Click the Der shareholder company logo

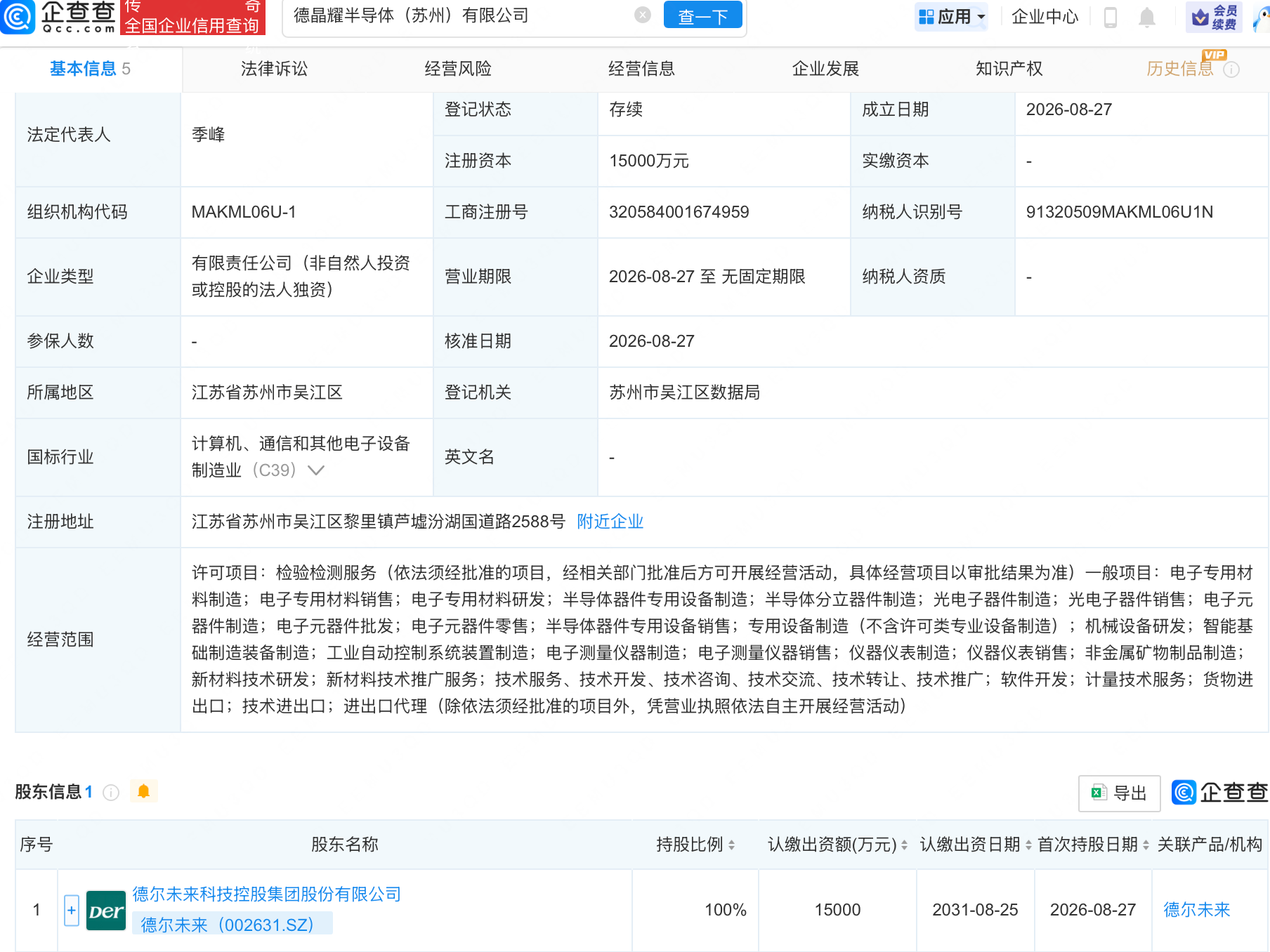tap(105, 911)
